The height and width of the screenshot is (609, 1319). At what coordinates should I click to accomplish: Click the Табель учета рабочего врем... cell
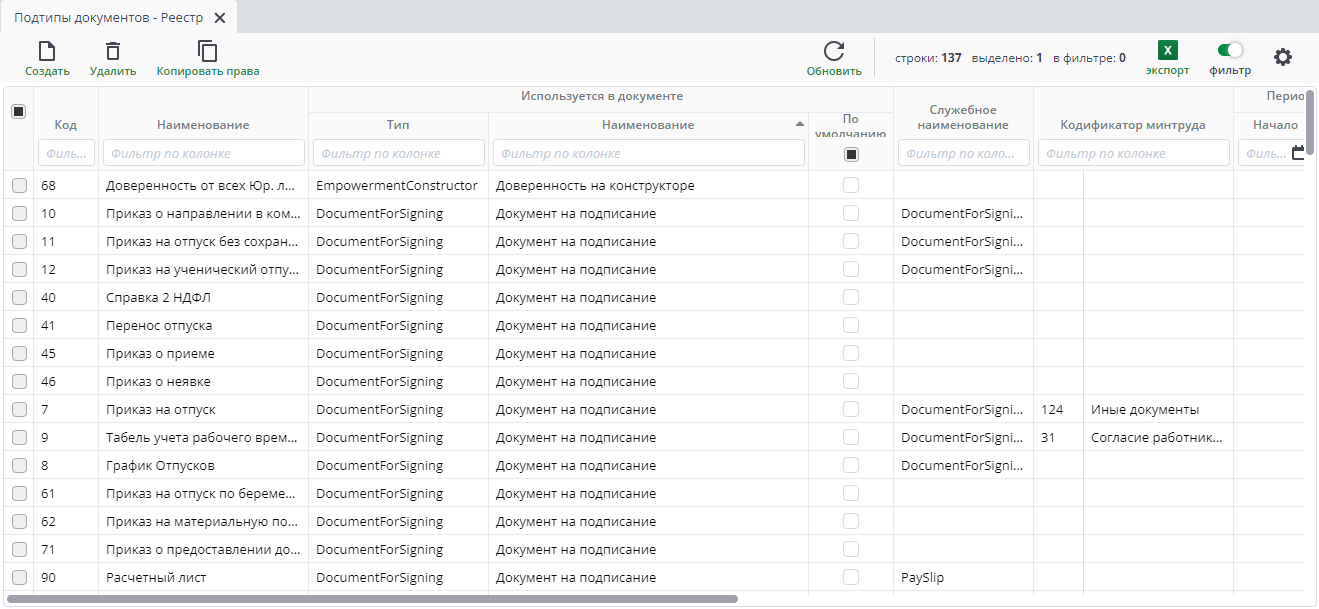203,437
